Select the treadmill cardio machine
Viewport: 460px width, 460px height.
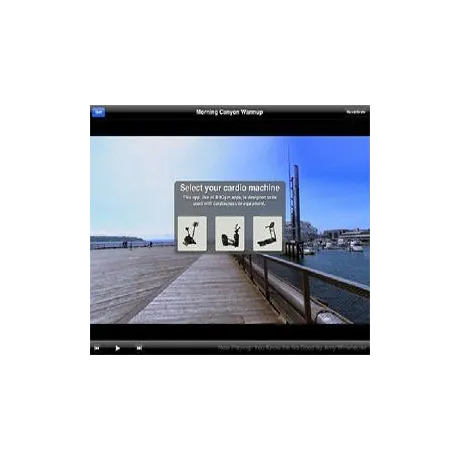(267, 234)
